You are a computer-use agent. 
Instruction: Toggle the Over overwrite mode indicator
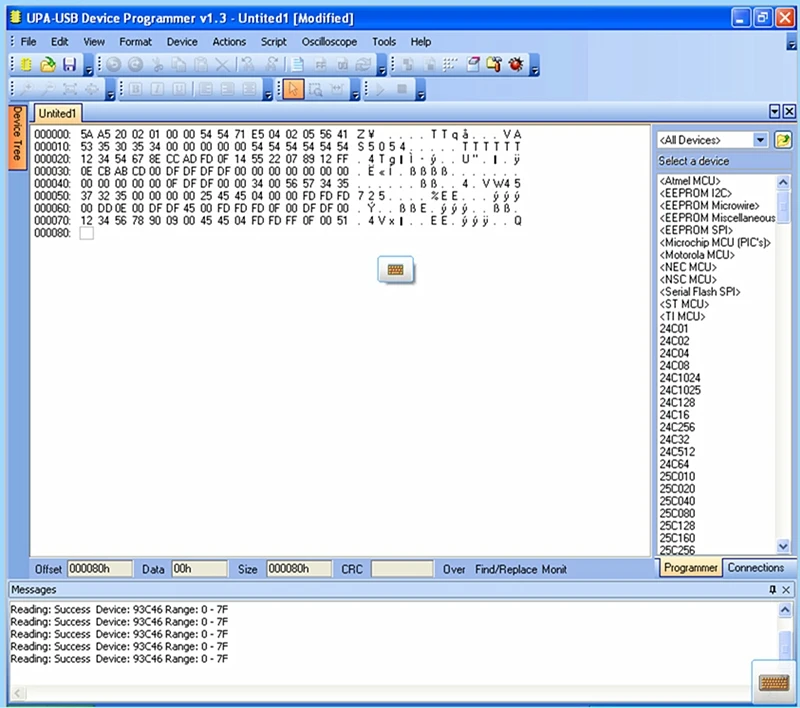pos(454,569)
